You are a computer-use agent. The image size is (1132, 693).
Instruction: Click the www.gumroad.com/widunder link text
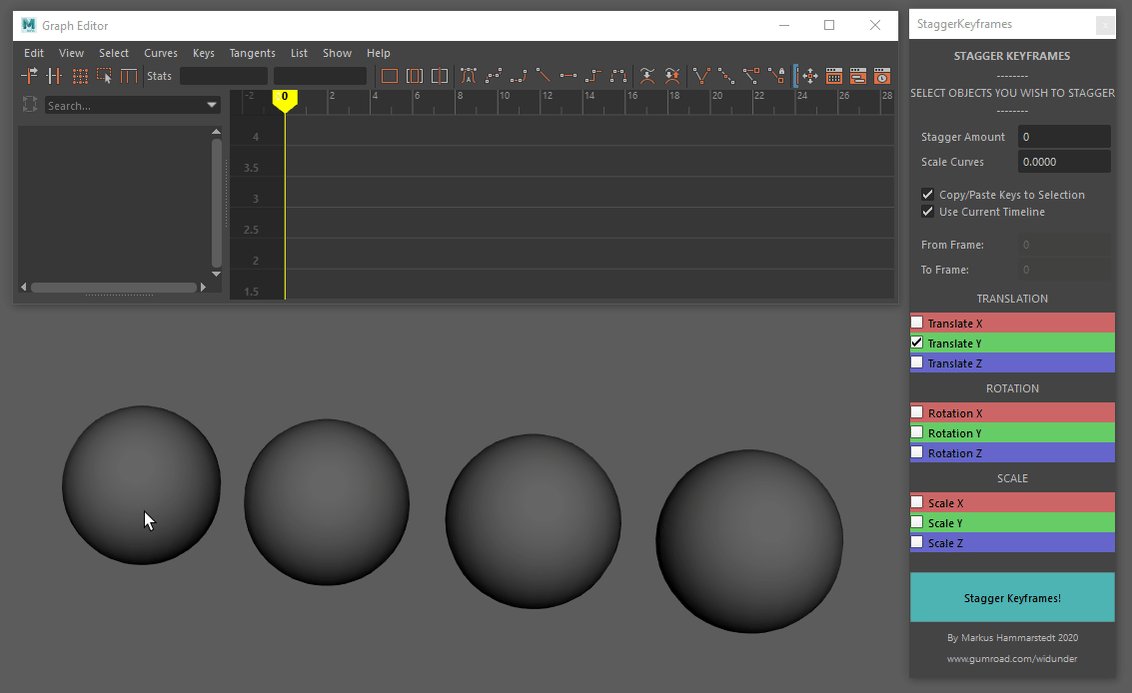point(1012,658)
